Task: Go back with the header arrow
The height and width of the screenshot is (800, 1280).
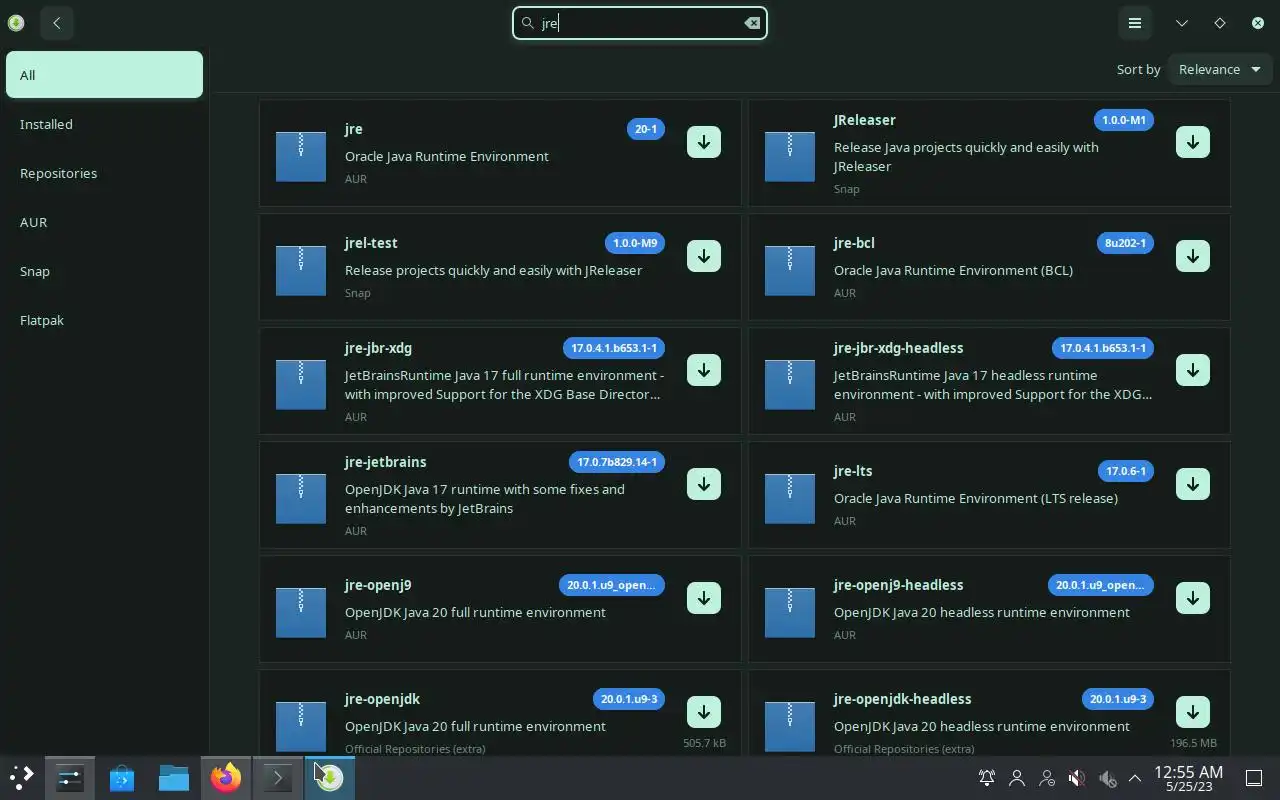Action: [57, 23]
